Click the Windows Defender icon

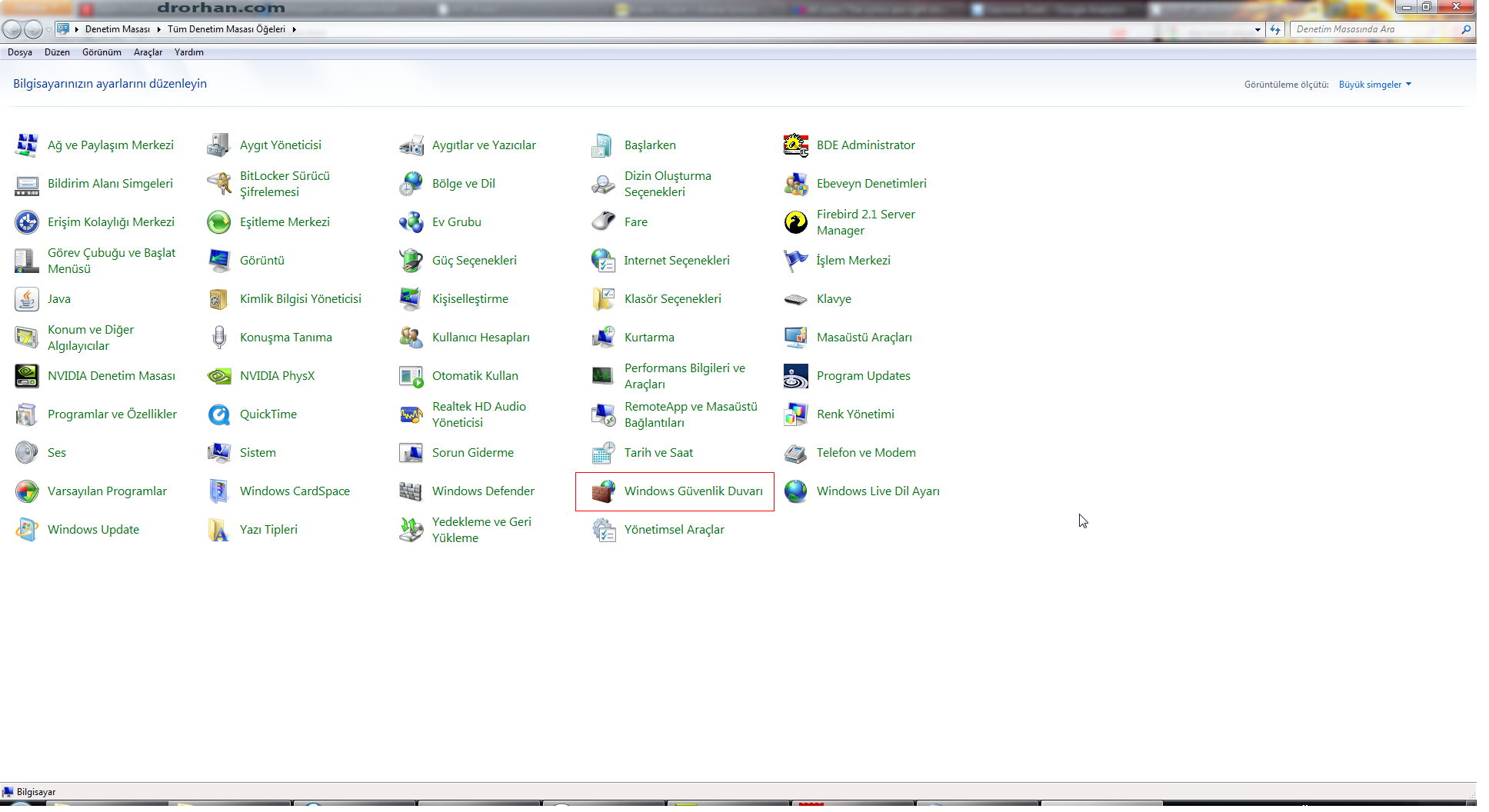point(411,491)
